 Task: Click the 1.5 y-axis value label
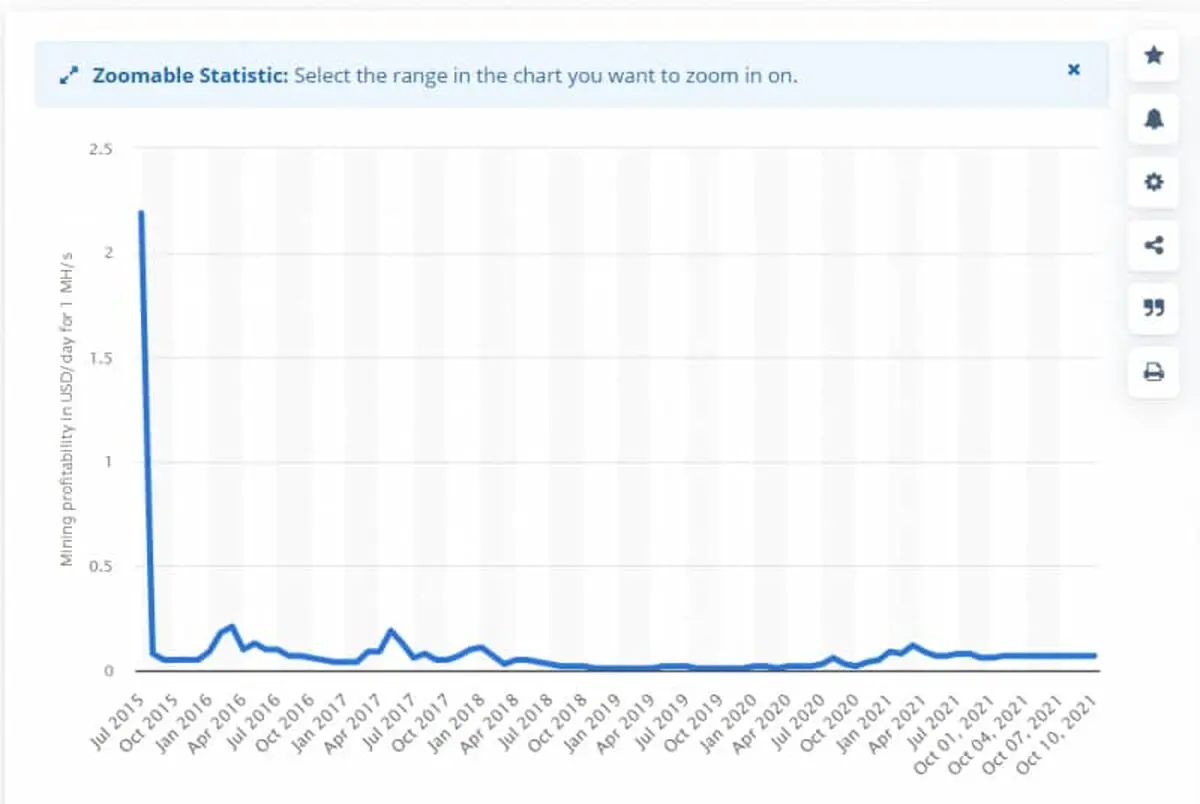point(102,357)
